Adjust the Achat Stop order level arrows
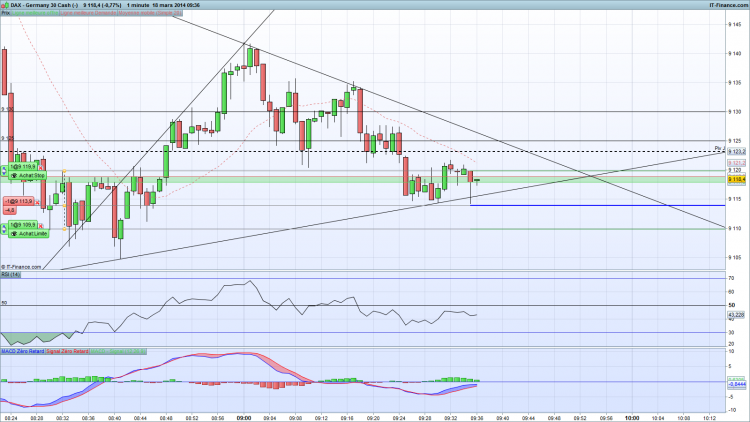The image size is (750, 422). click(x=4, y=171)
